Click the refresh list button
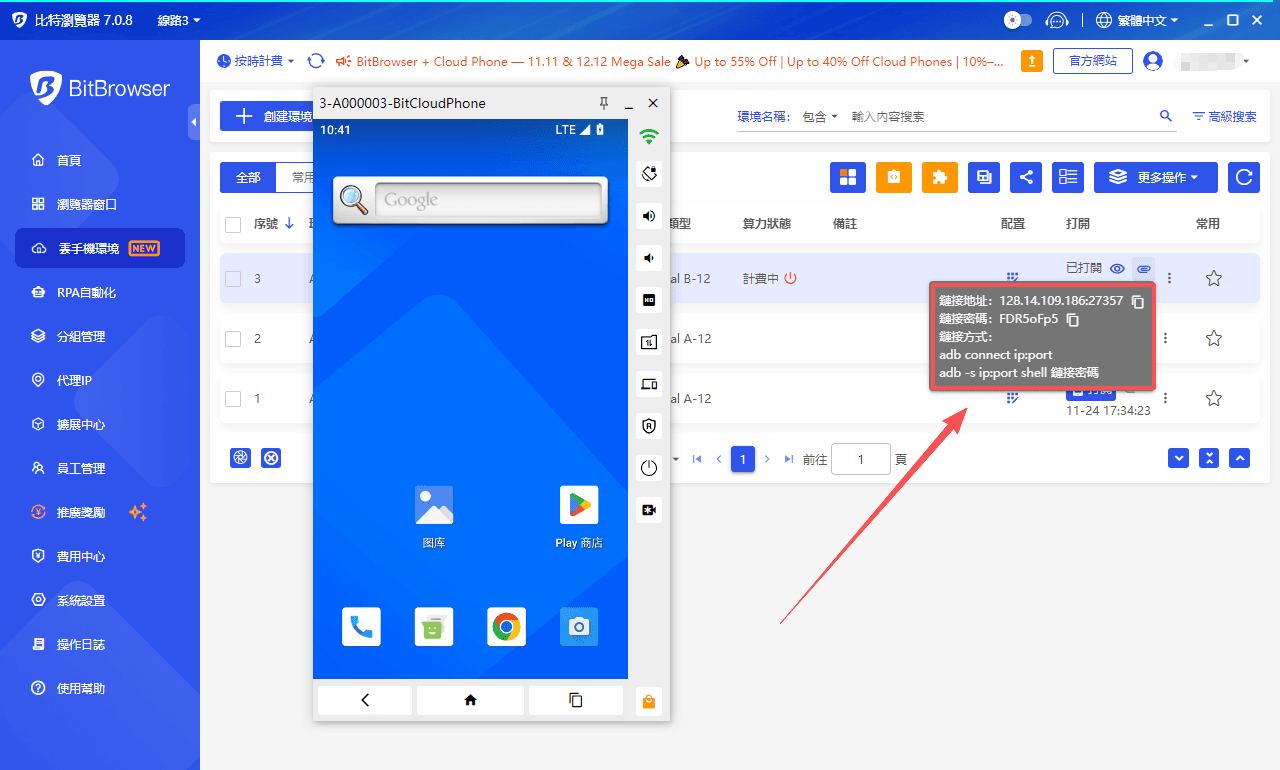The image size is (1280, 770). 1244,177
